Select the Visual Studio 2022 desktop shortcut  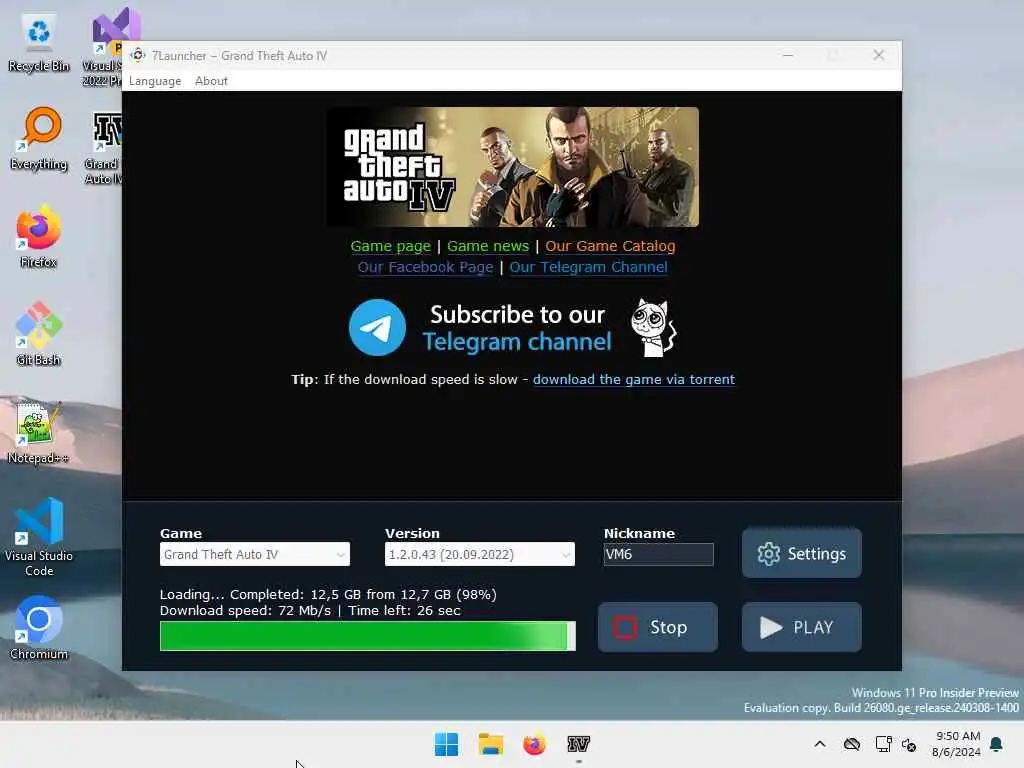[x=106, y=47]
